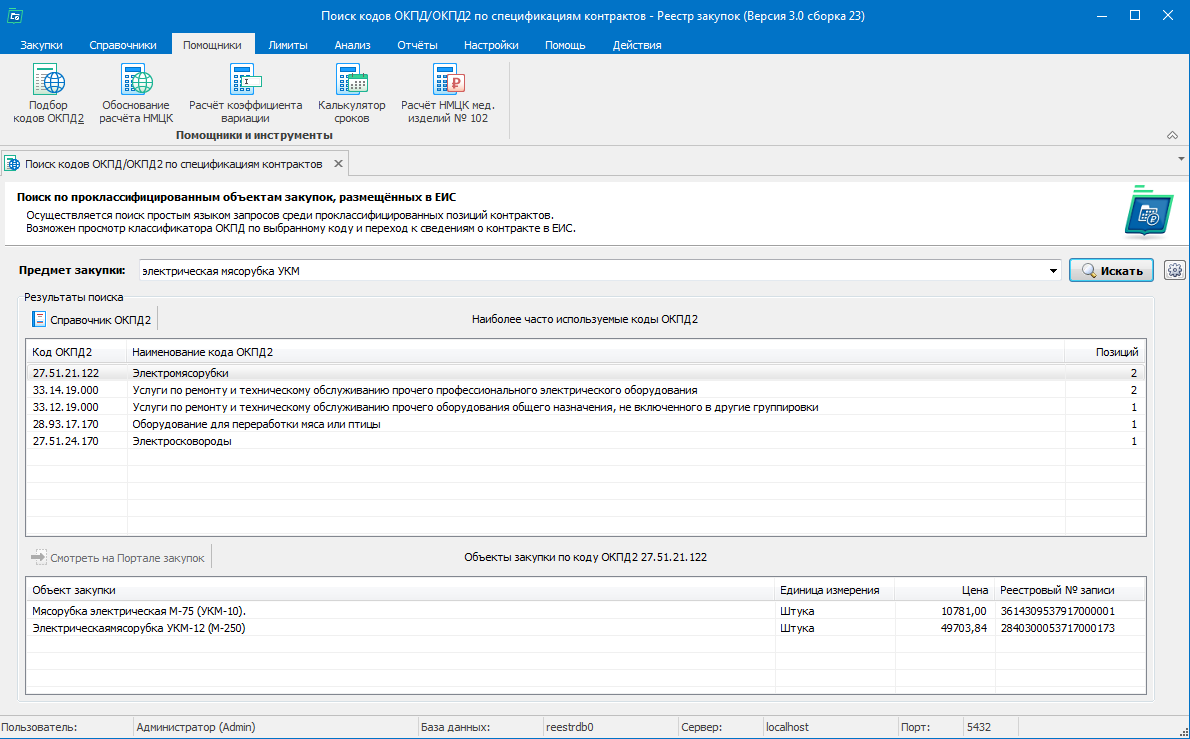1190x739 pixels.
Task: Sort by the Цена column header
Action: 944,590
